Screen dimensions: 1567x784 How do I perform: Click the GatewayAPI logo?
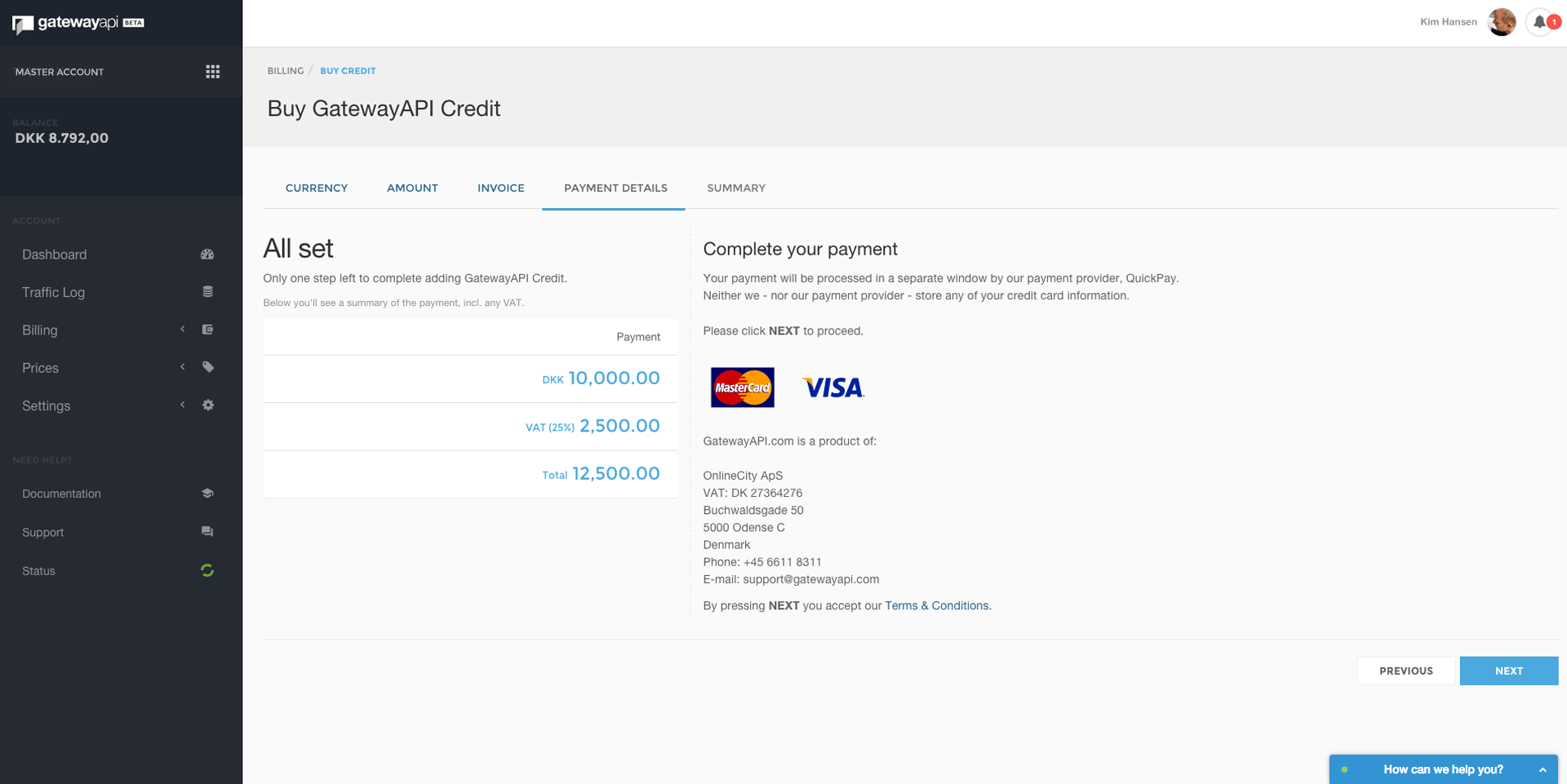78,23
